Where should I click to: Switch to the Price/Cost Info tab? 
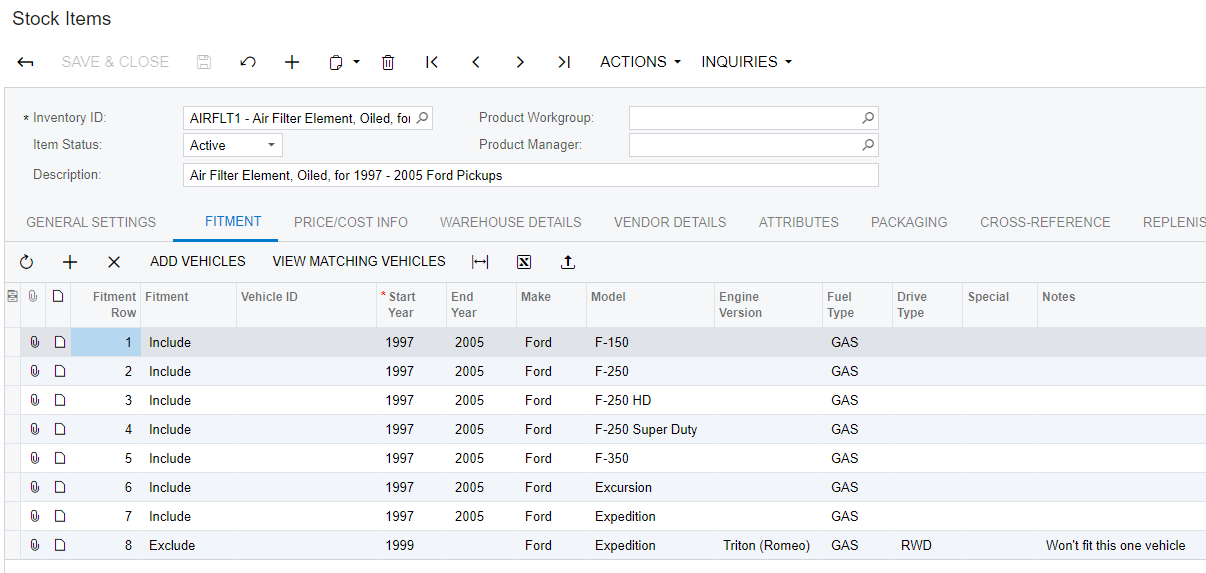click(x=351, y=222)
